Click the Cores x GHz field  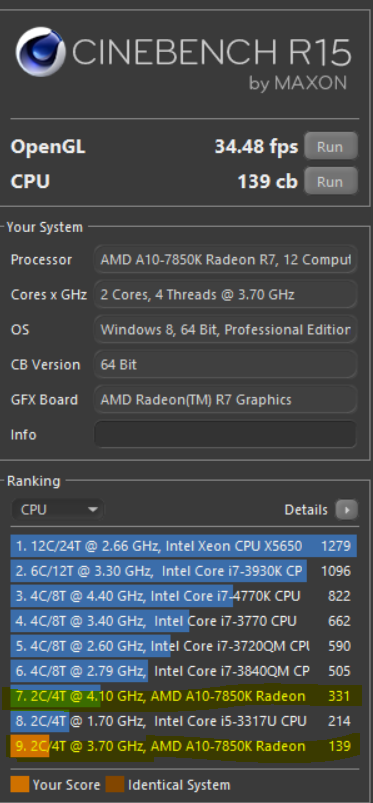coord(225,294)
